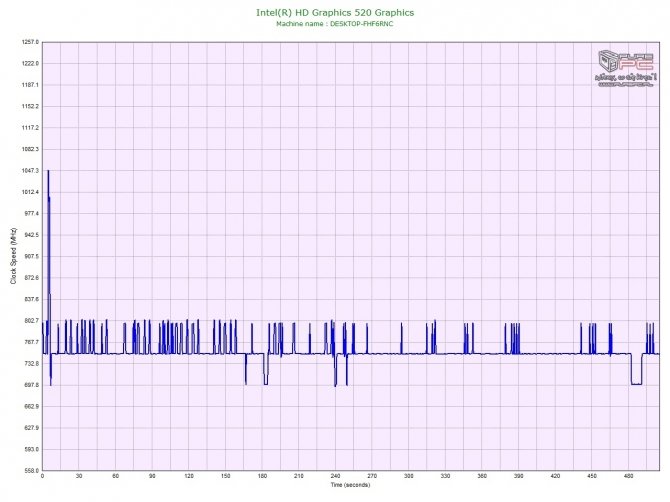Click the 180 seconds tick label
The image size is (670, 502).
262,476
